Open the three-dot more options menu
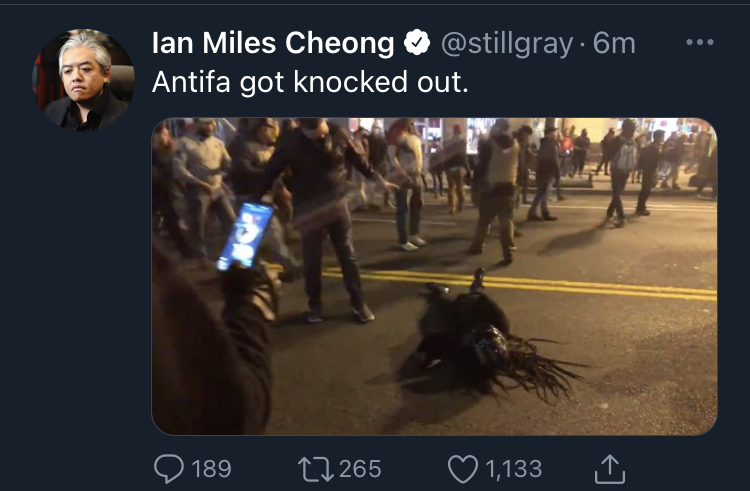This screenshot has width=750, height=491. click(699, 43)
